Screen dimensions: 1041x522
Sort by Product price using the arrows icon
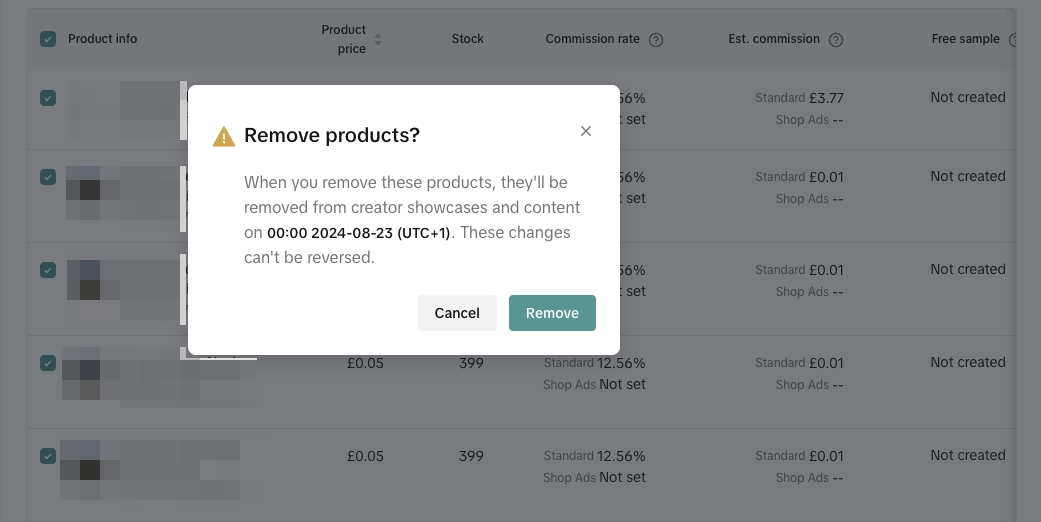click(x=377, y=40)
